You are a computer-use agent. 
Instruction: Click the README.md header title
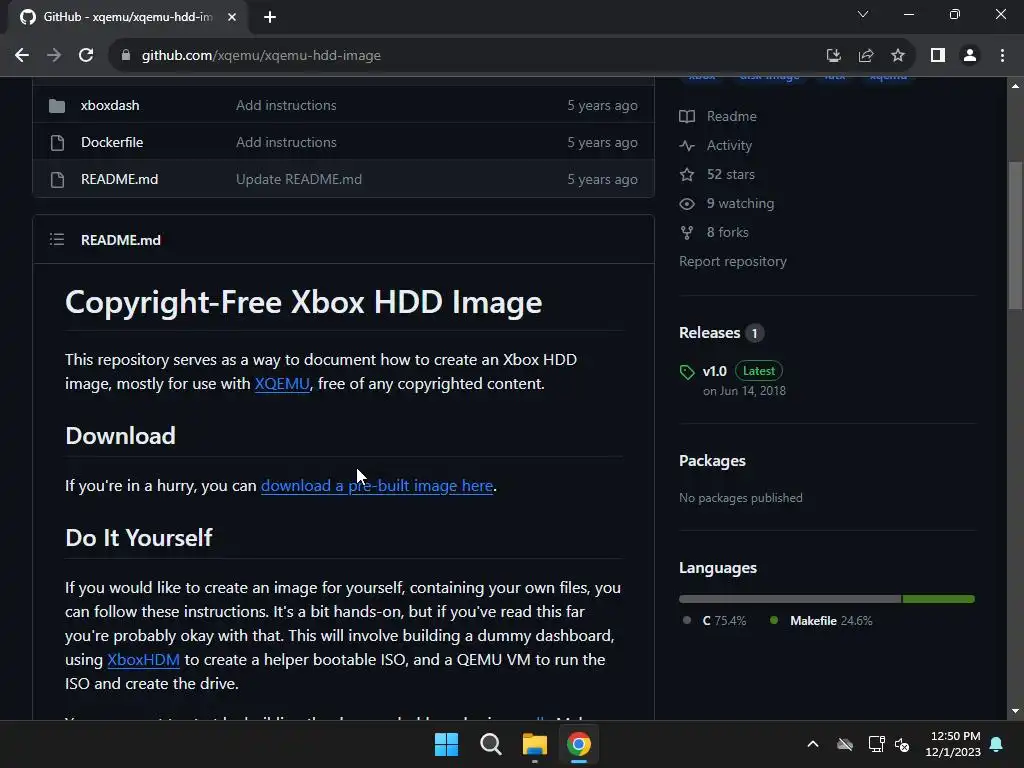[x=121, y=240]
